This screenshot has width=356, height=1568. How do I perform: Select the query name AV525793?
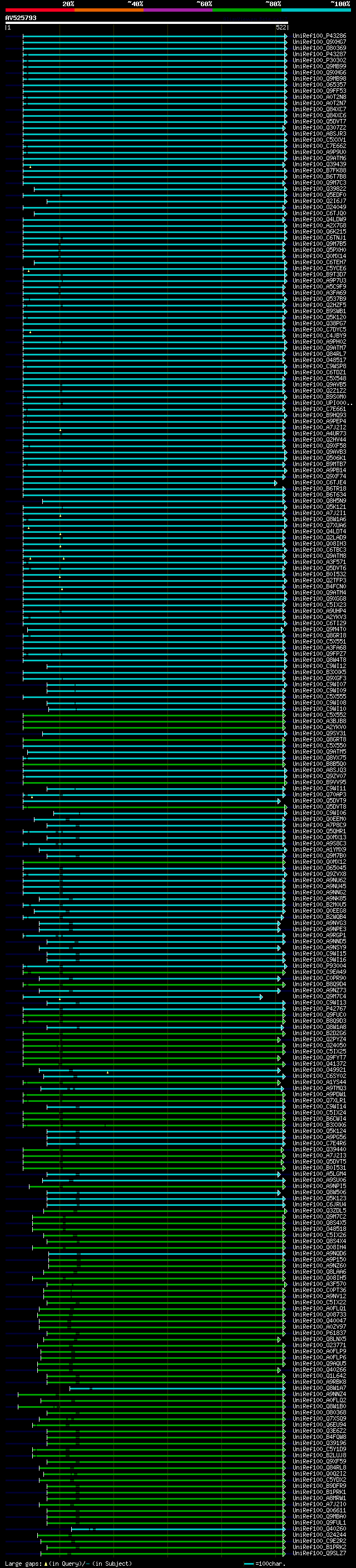[21, 18]
